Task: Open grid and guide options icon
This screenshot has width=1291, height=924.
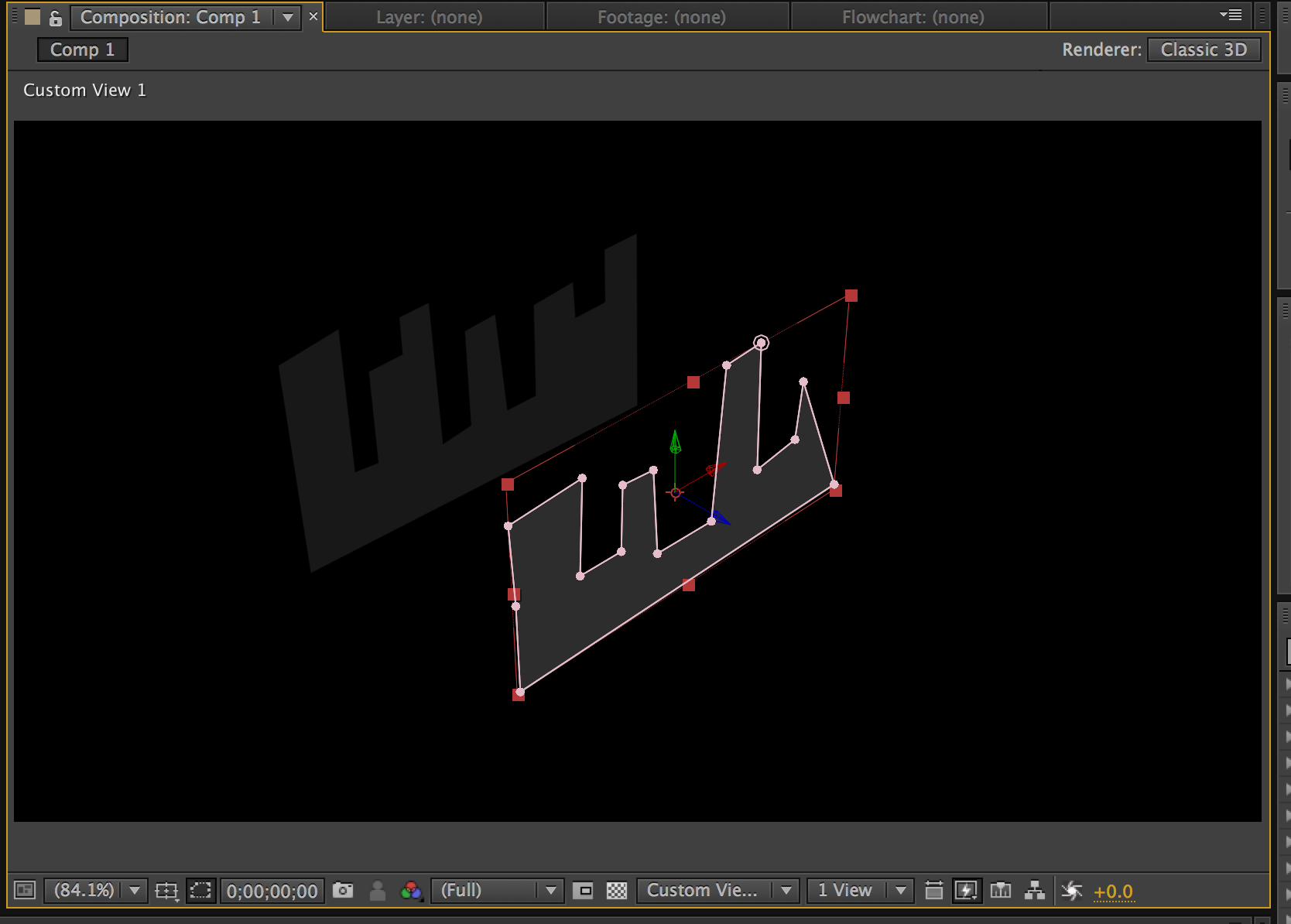Action: (x=166, y=891)
